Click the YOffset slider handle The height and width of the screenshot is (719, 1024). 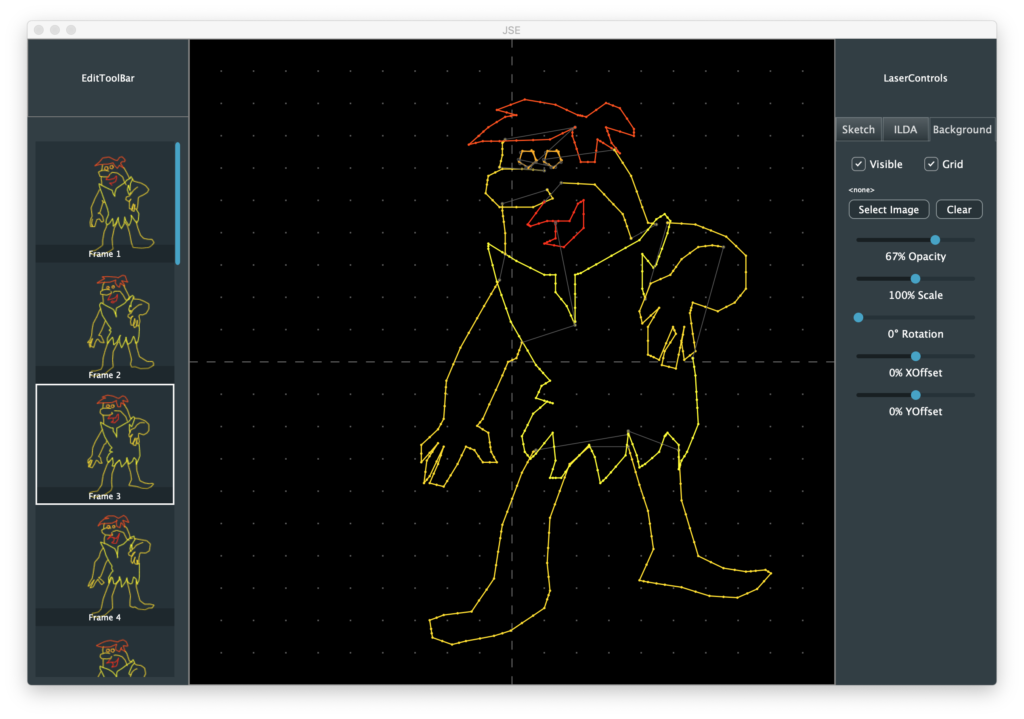pos(915,395)
